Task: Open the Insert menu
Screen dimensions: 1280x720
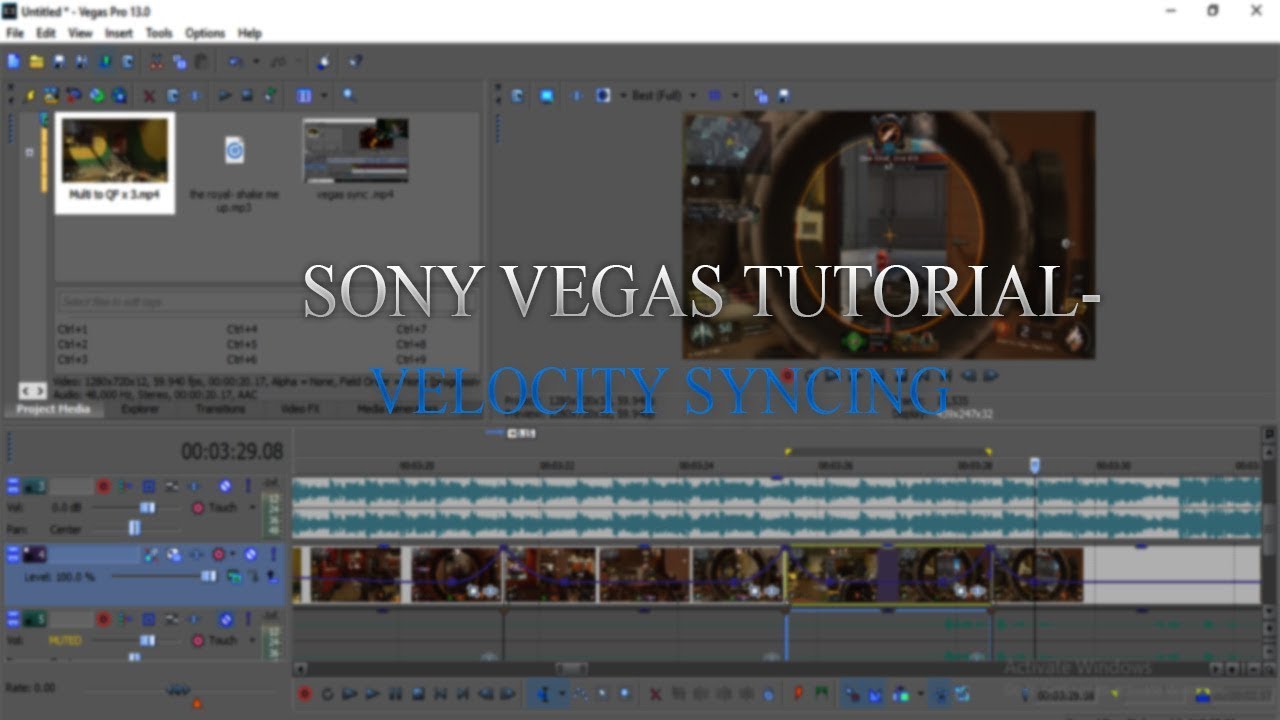Action: point(118,33)
